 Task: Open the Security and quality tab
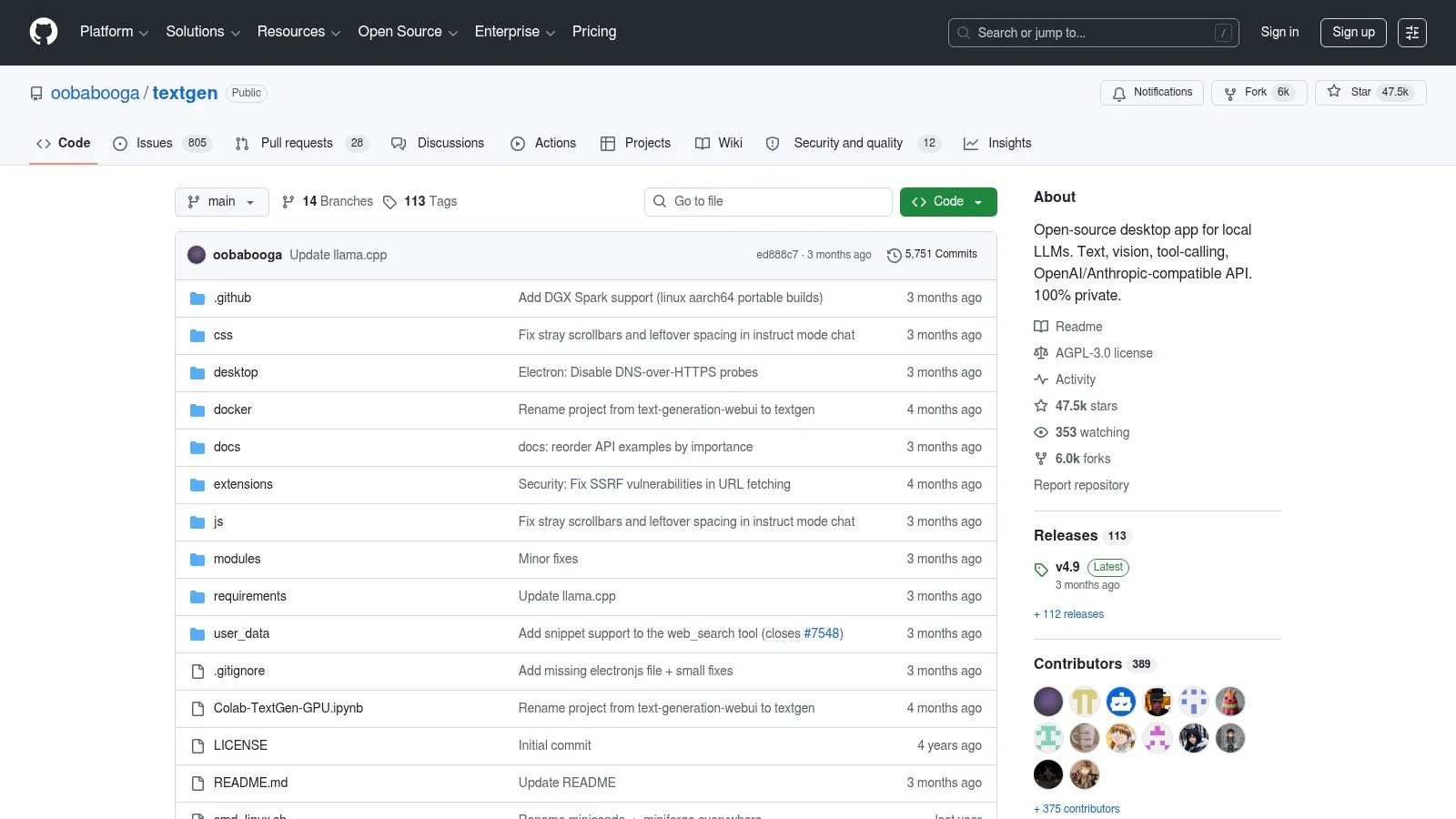point(853,144)
